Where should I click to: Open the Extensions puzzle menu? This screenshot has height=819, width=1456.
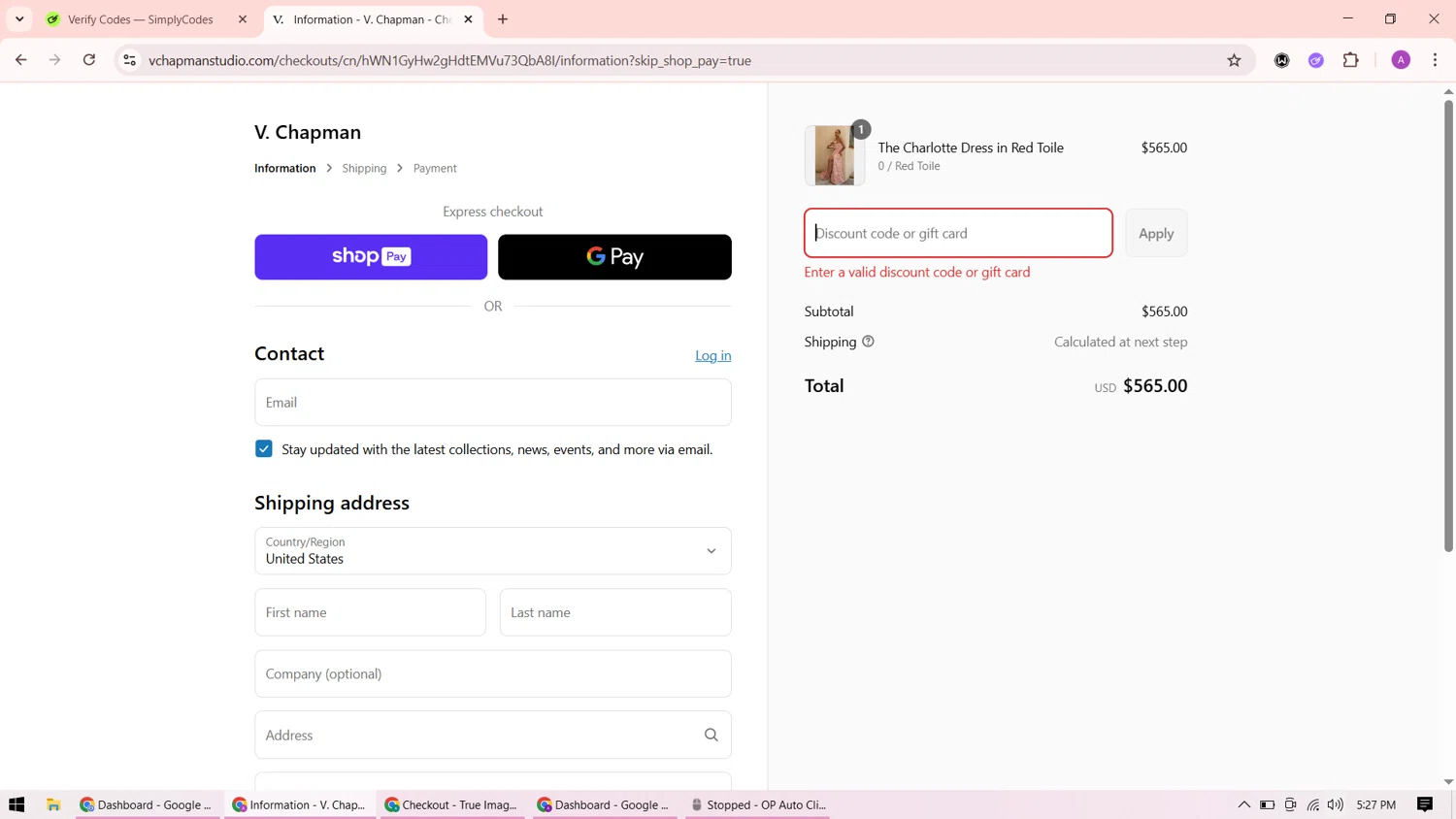tap(1350, 60)
